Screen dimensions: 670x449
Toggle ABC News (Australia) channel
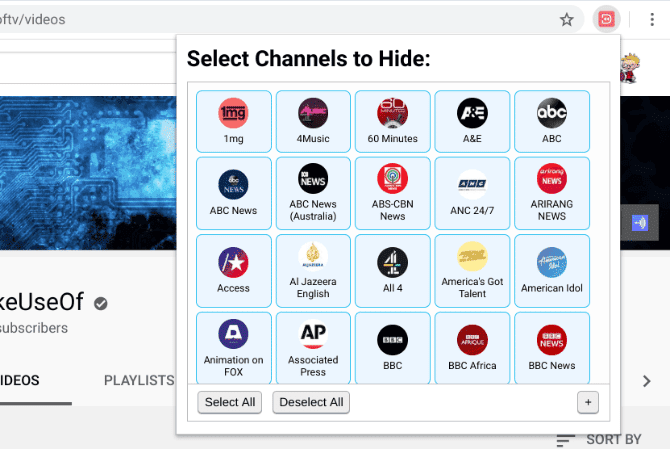pyautogui.click(x=313, y=193)
